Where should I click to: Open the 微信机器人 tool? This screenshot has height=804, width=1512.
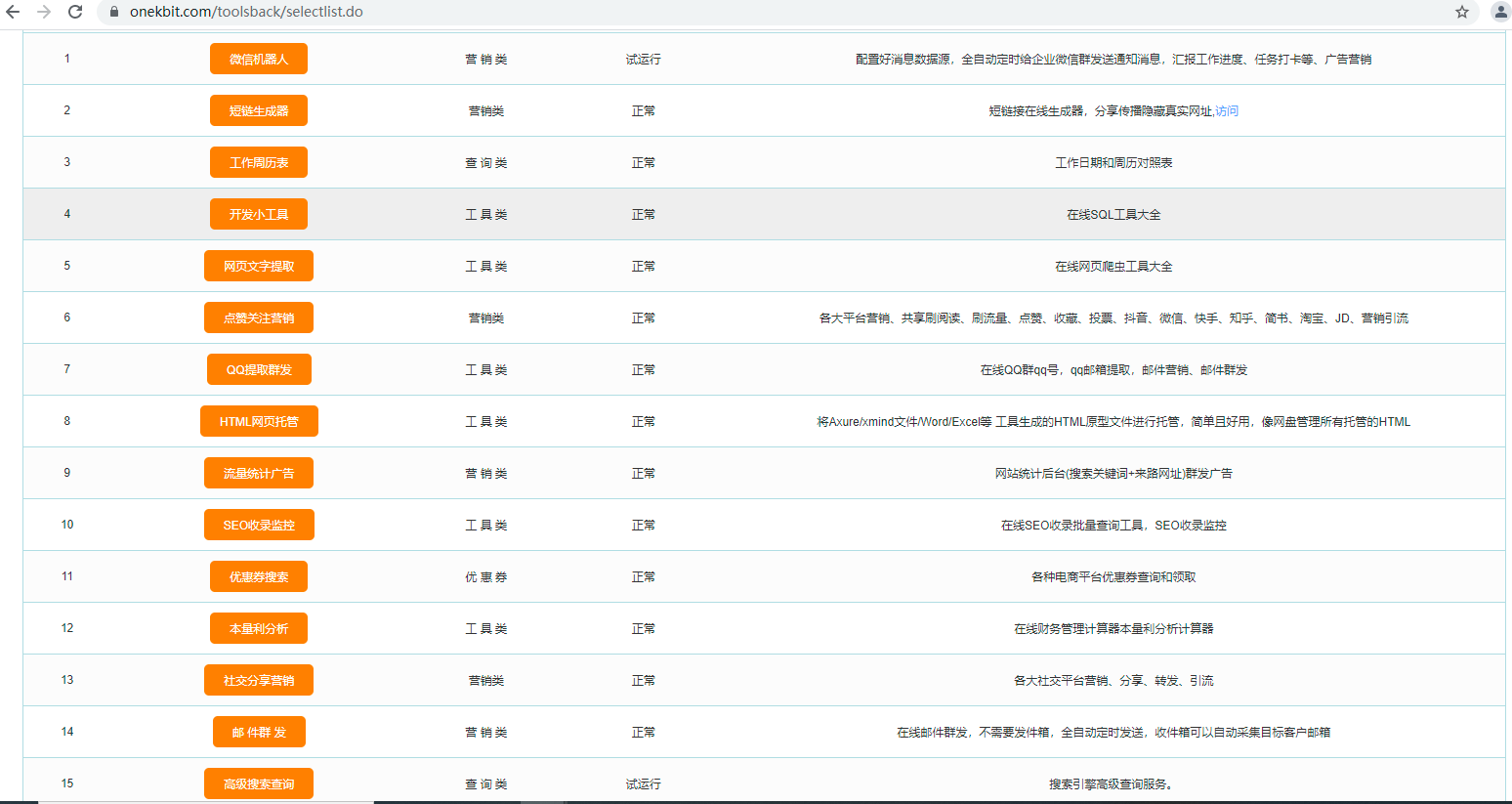(x=259, y=59)
